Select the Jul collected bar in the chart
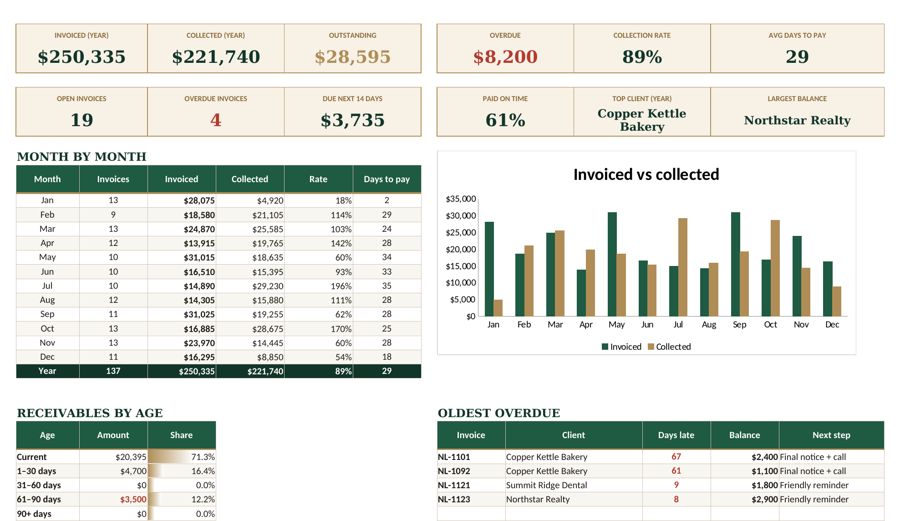The width and height of the screenshot is (900, 521). (682, 267)
